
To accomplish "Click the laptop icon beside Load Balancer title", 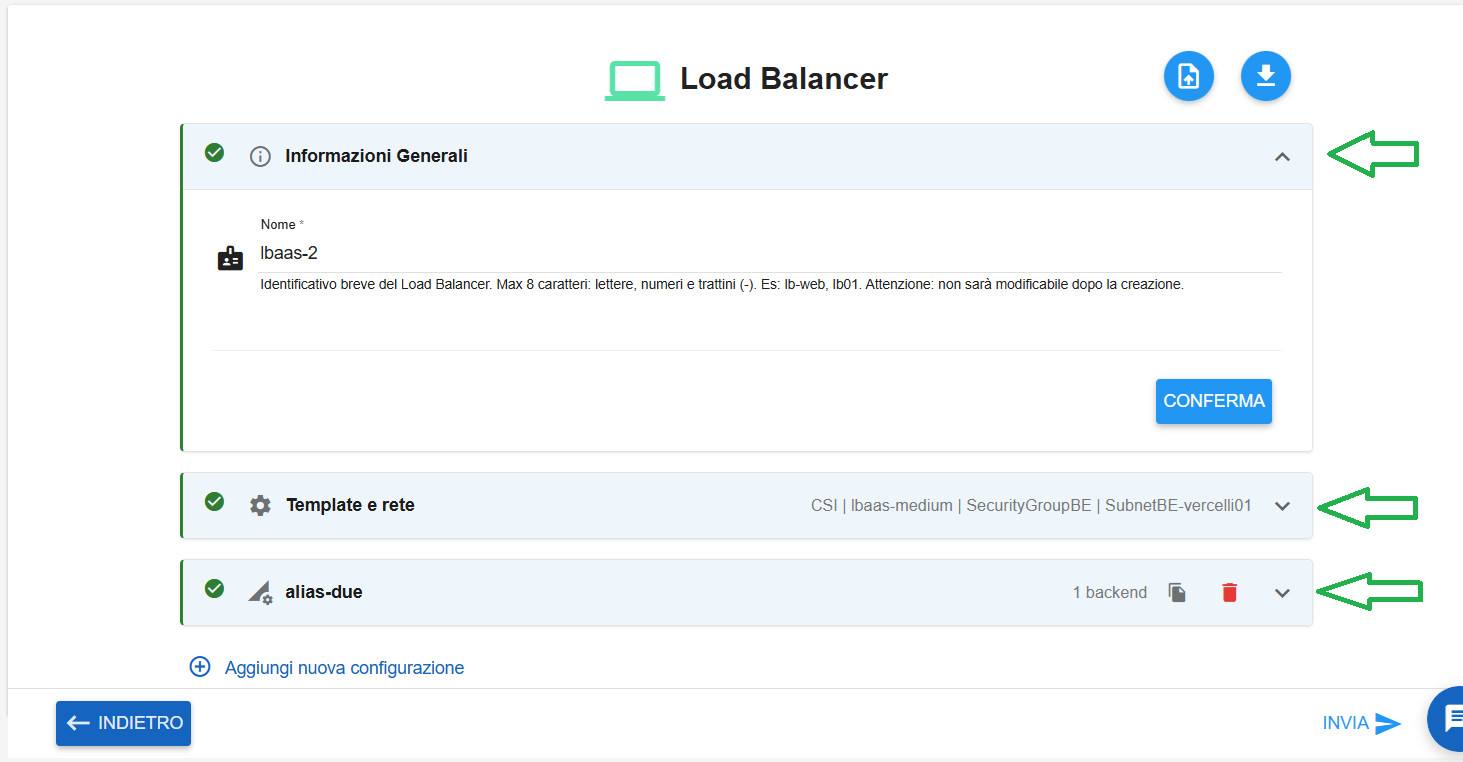I will 635,80.
